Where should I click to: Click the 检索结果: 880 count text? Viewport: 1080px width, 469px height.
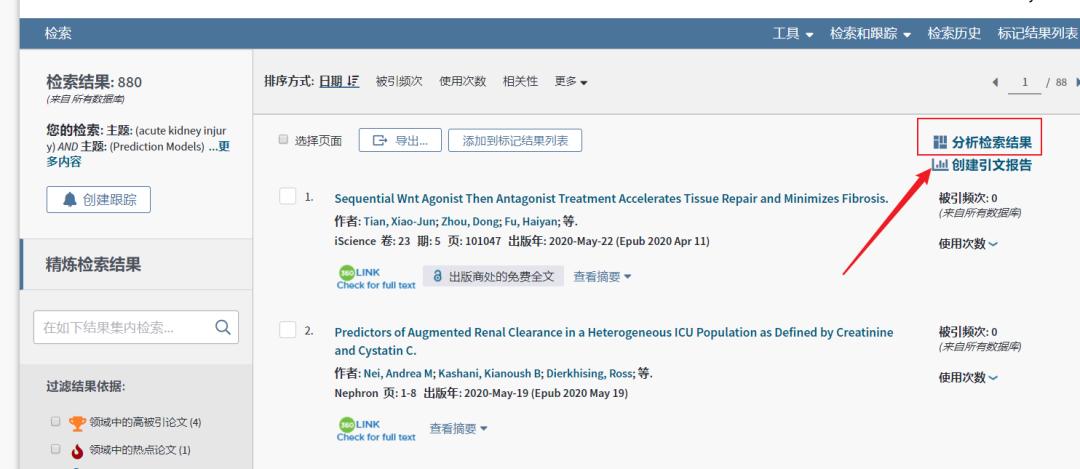[94, 82]
